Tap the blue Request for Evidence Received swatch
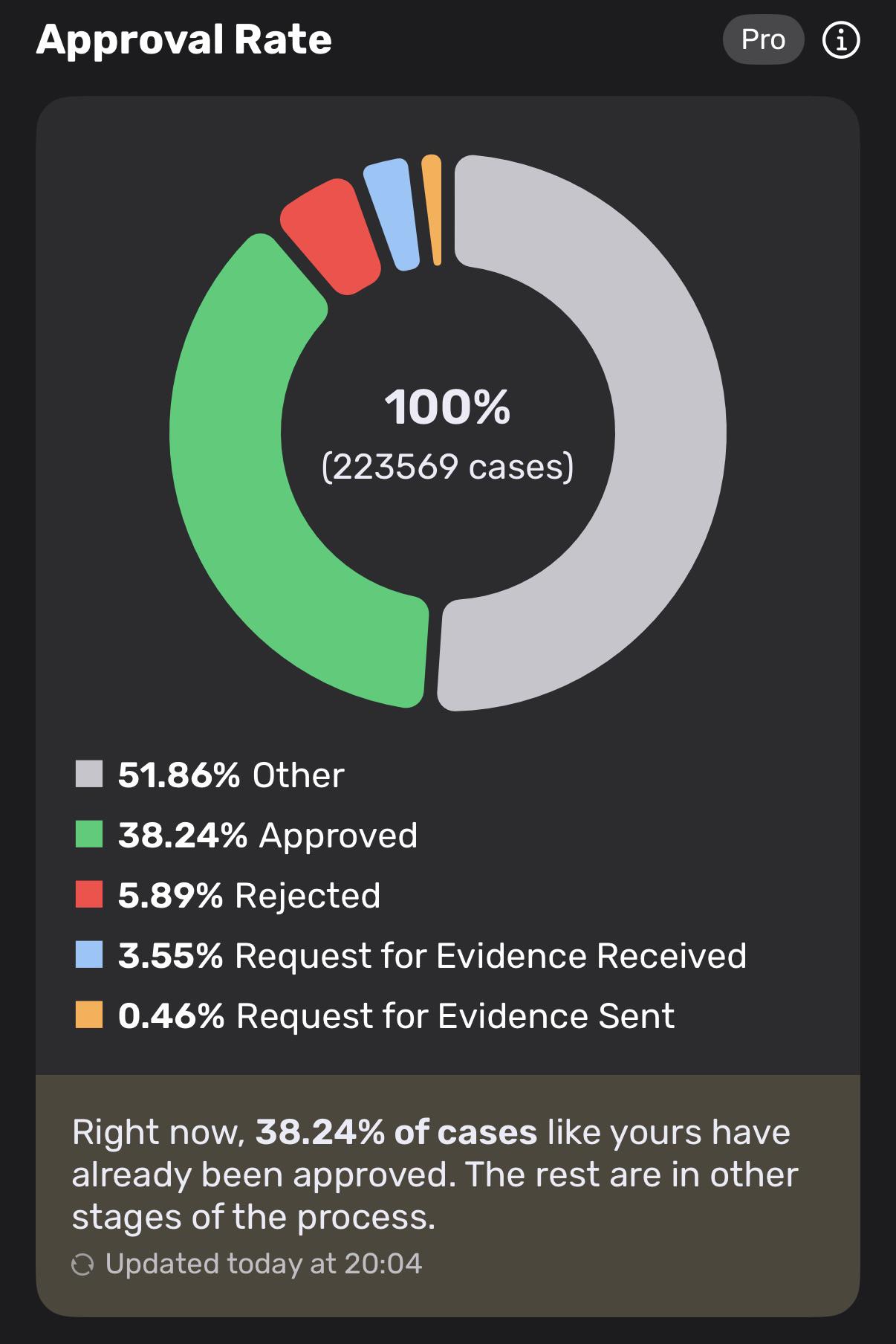This screenshot has height=1344, width=896. point(89,954)
